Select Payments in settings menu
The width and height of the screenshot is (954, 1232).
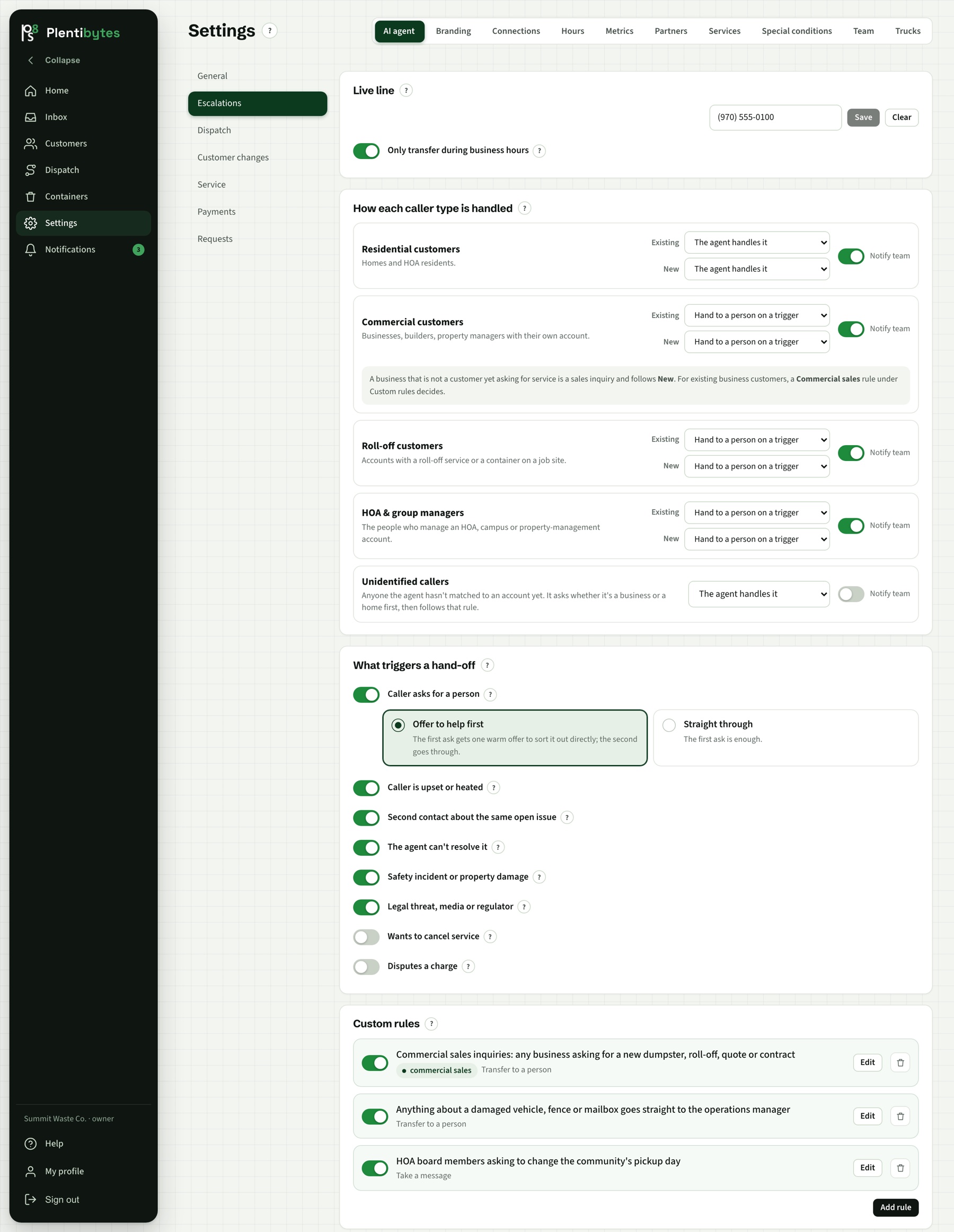257,212
